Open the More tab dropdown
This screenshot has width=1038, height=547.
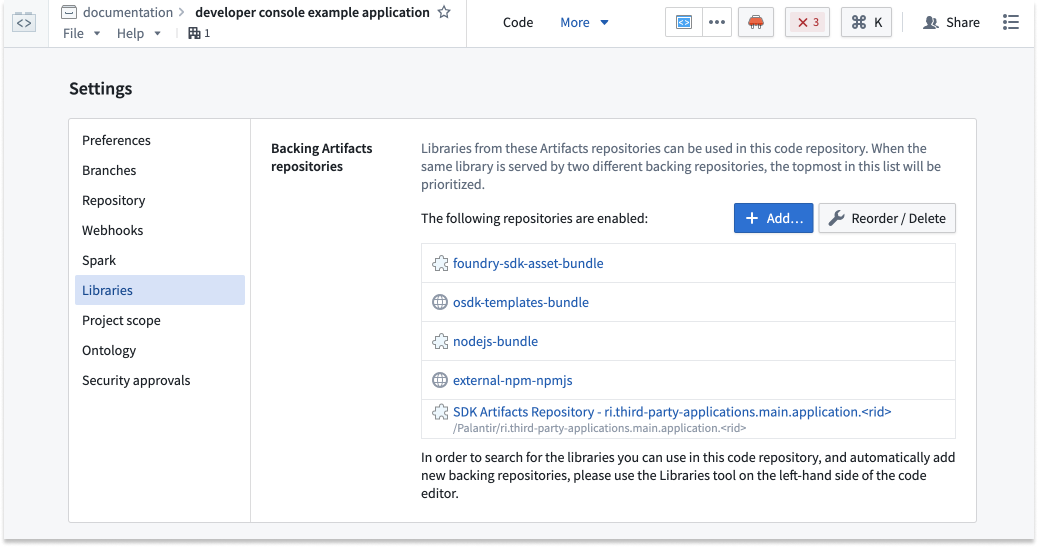(585, 23)
